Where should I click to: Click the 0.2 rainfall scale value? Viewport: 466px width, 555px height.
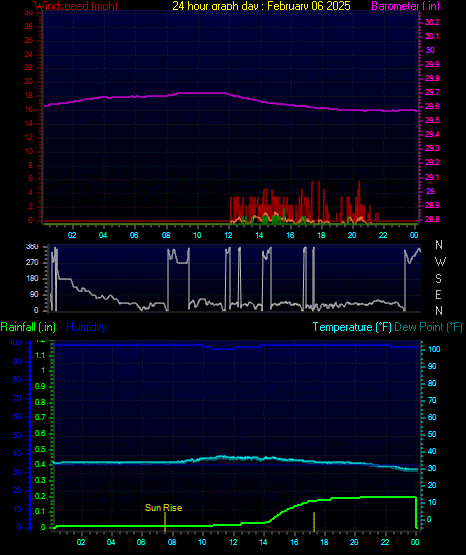tap(40, 496)
